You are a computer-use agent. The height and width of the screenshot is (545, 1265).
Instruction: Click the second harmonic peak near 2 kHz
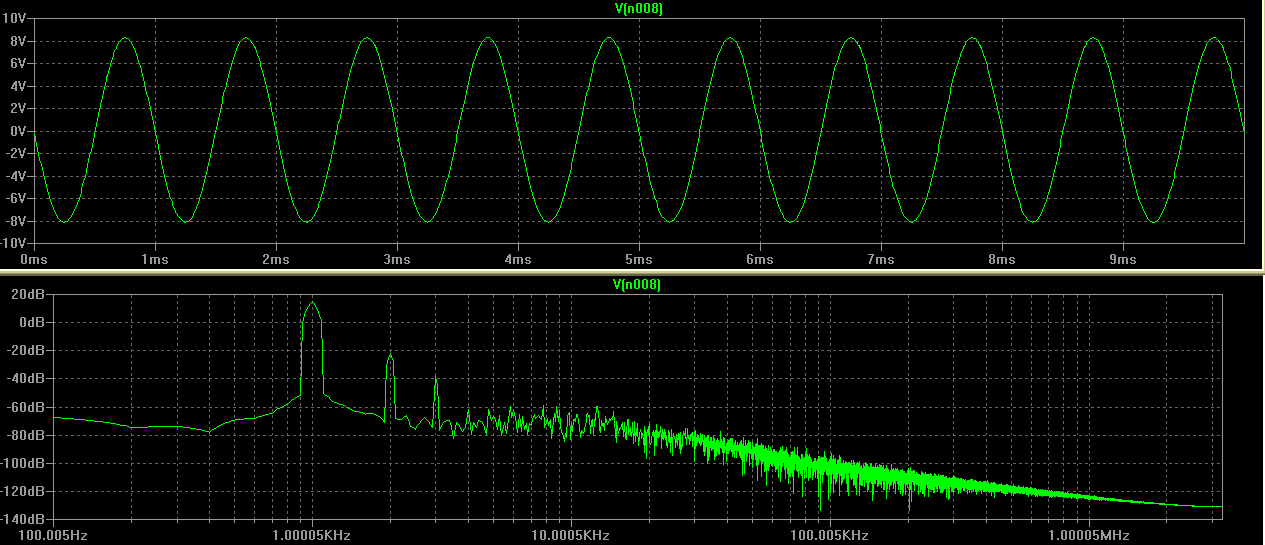click(391, 355)
